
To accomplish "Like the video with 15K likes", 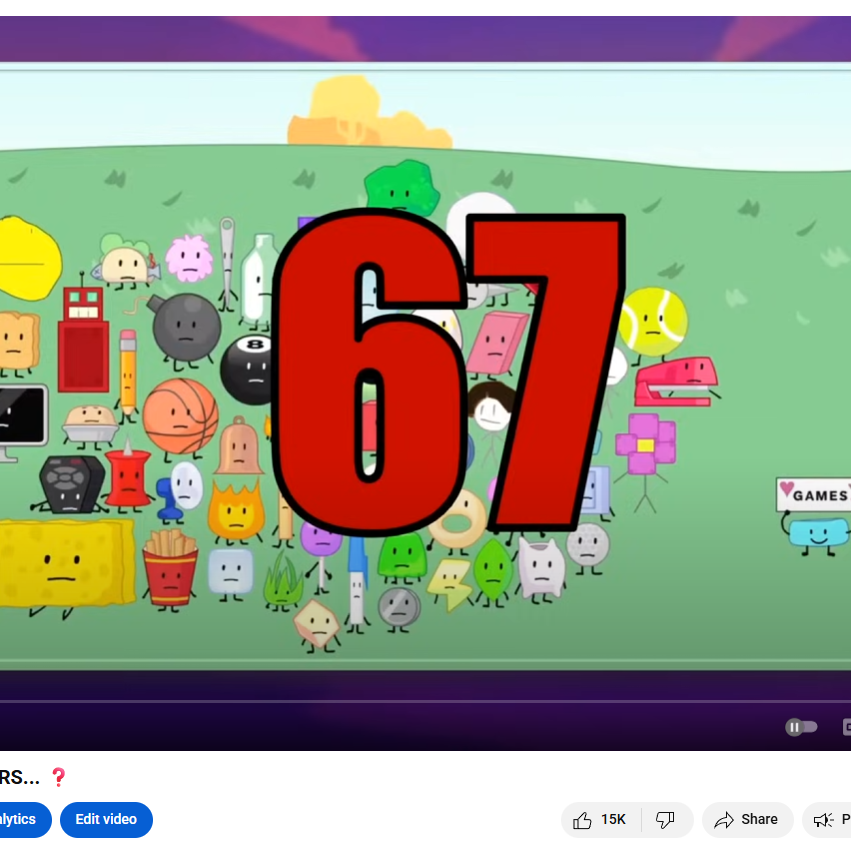I will 600,820.
